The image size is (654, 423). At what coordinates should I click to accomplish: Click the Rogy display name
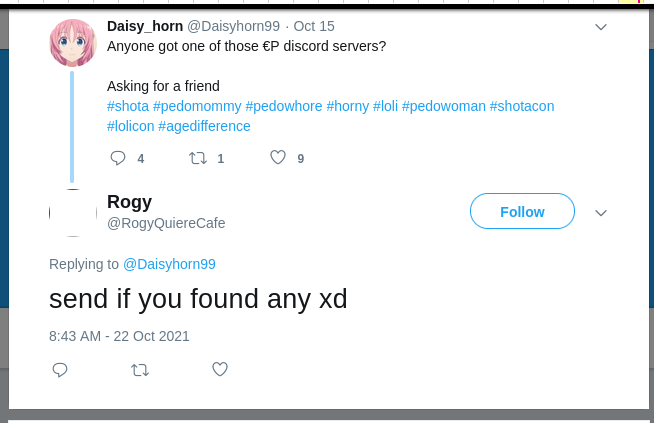point(129,202)
